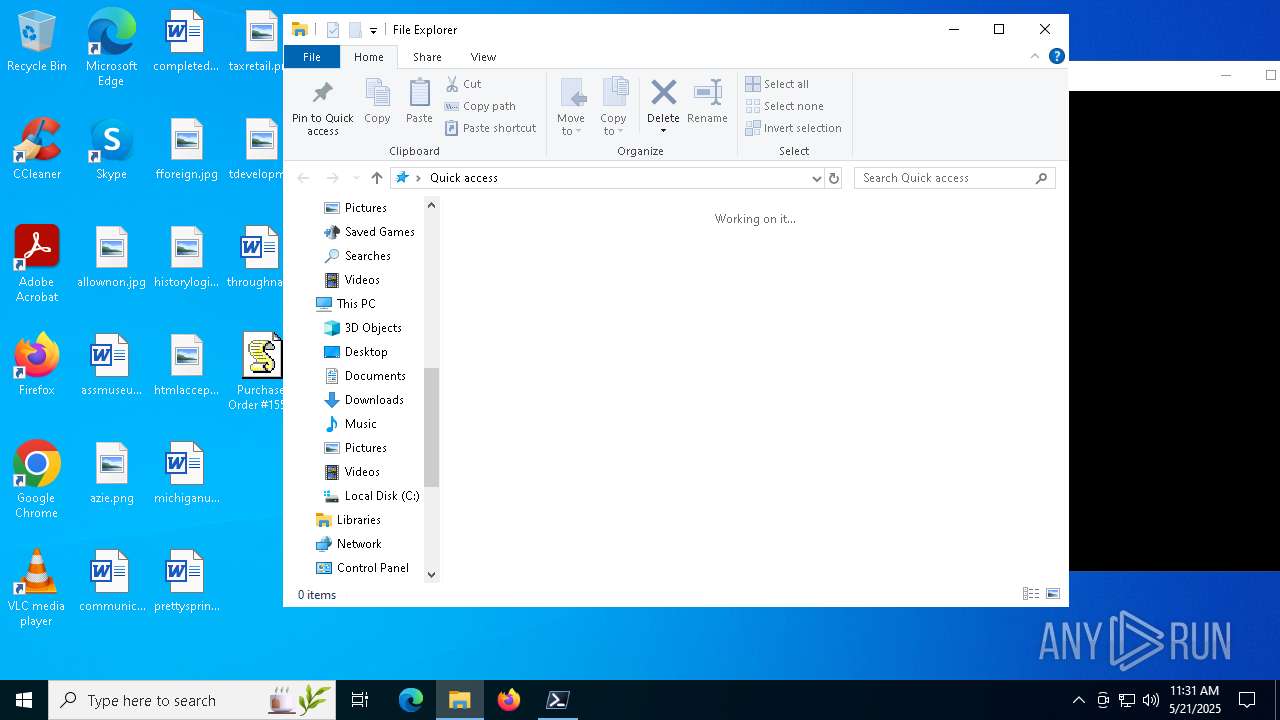
Task: Select VLC media player desktop shortcut
Action: 37,588
